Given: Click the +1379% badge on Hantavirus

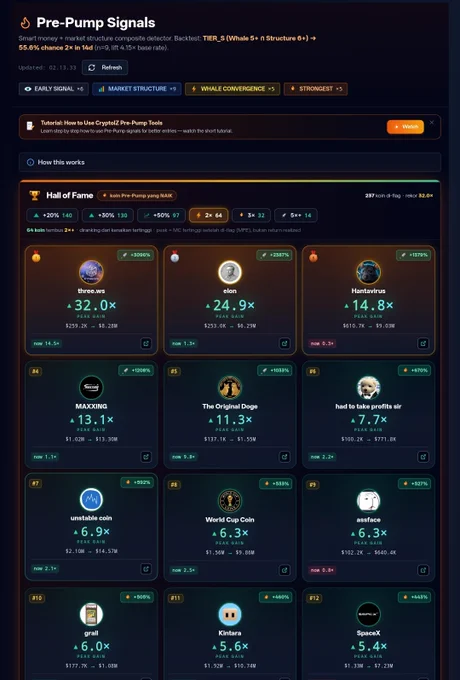Looking at the screenshot, I should coord(414,255).
